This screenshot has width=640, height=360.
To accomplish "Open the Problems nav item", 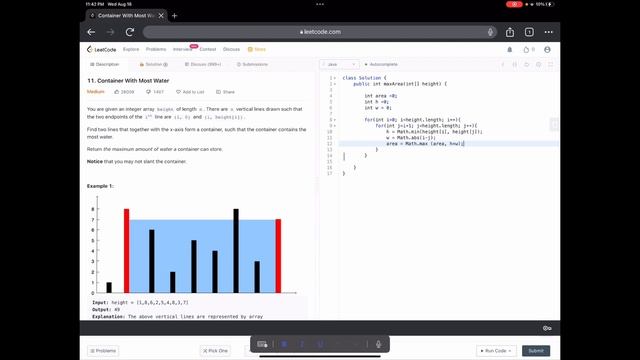I will (x=156, y=49).
